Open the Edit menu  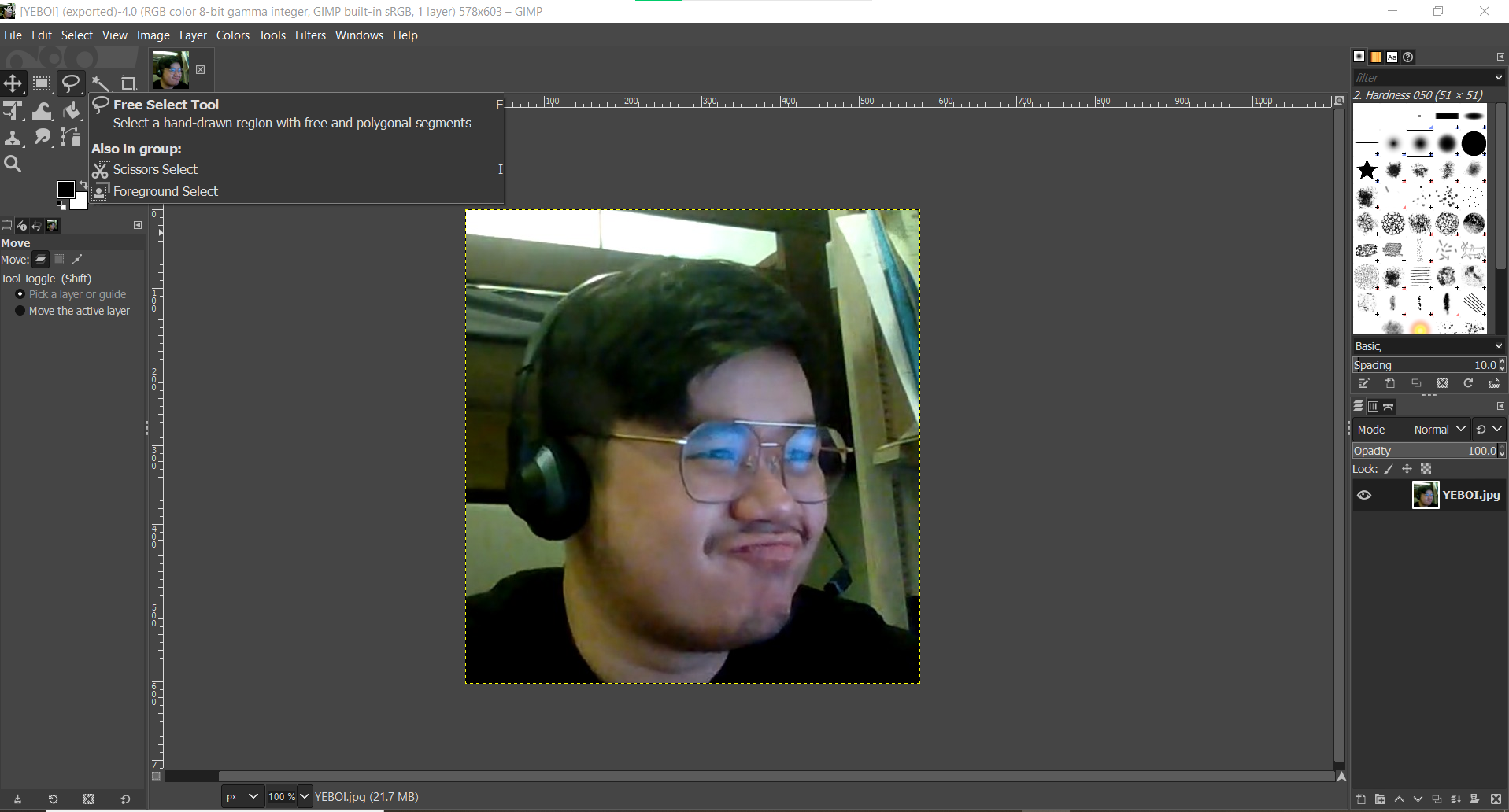tap(42, 35)
